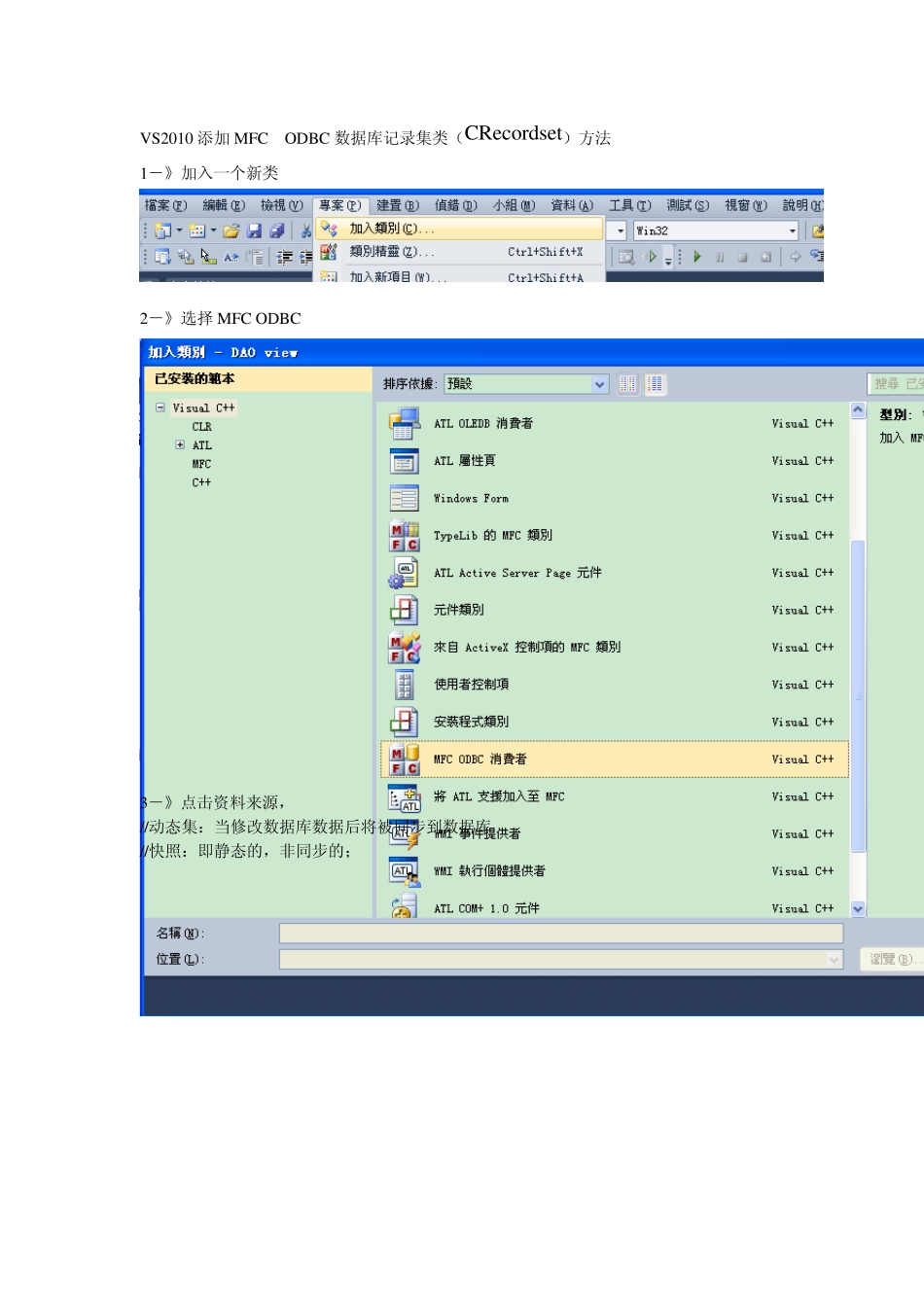The width and height of the screenshot is (924, 1307).
Task: Select the 元件類別 template icon
Action: [x=404, y=610]
